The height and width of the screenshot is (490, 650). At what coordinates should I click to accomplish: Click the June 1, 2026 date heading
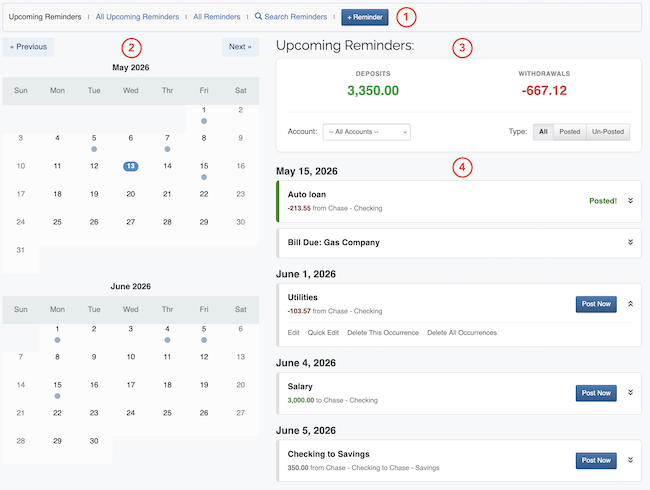click(x=306, y=274)
